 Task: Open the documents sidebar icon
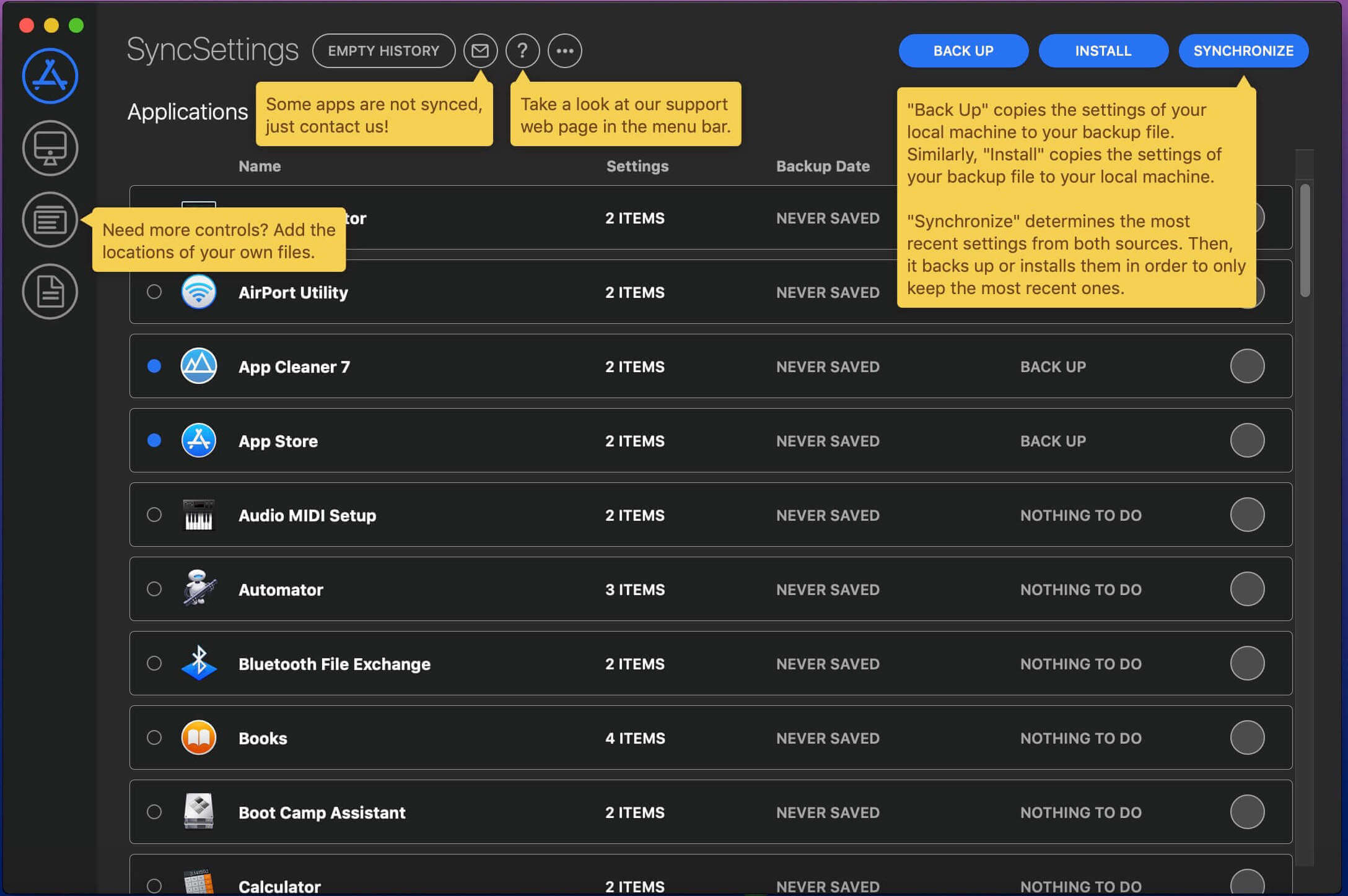pyautogui.click(x=50, y=292)
